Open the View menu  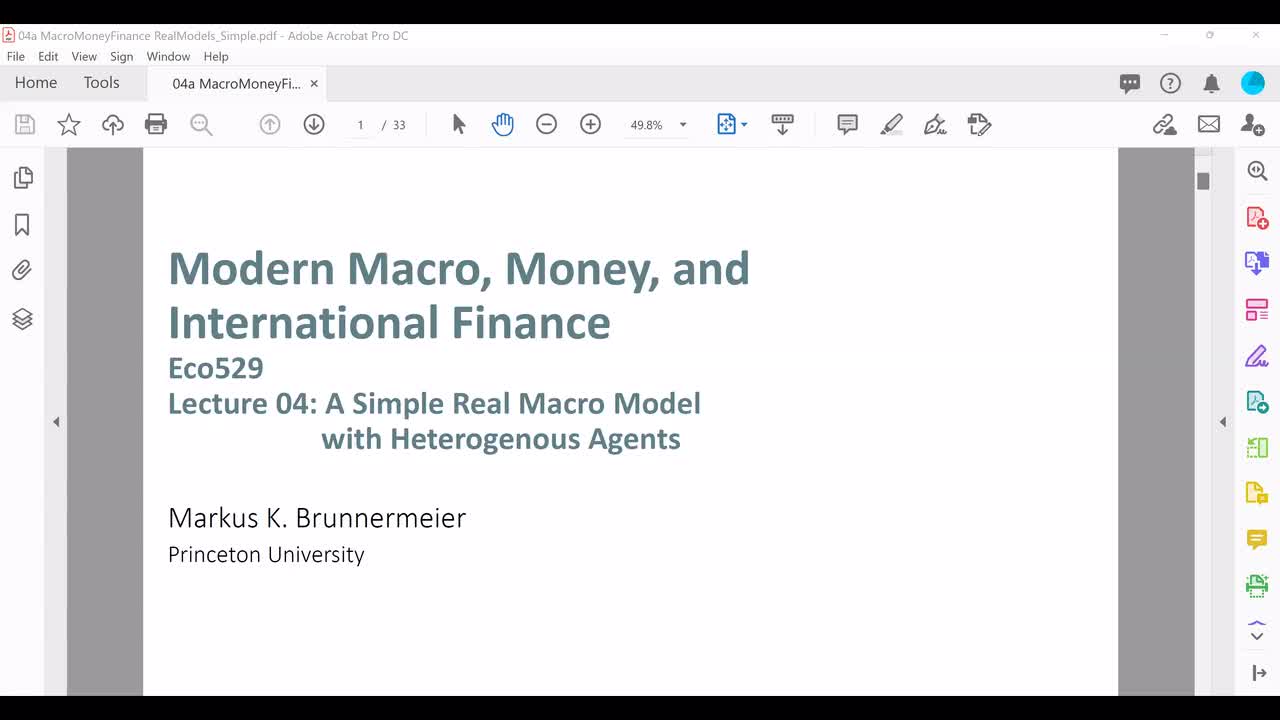pos(84,57)
